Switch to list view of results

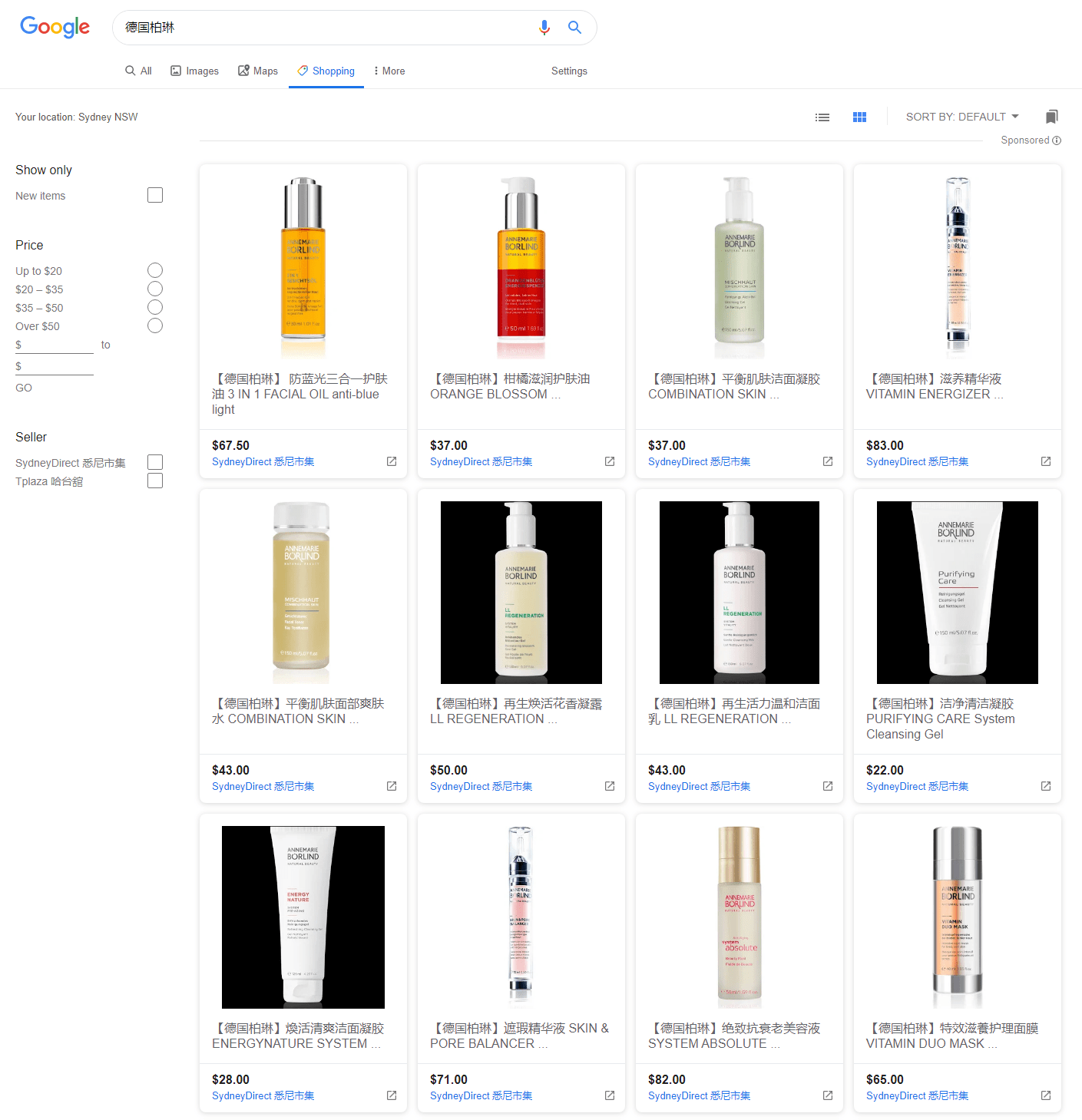[x=822, y=117]
